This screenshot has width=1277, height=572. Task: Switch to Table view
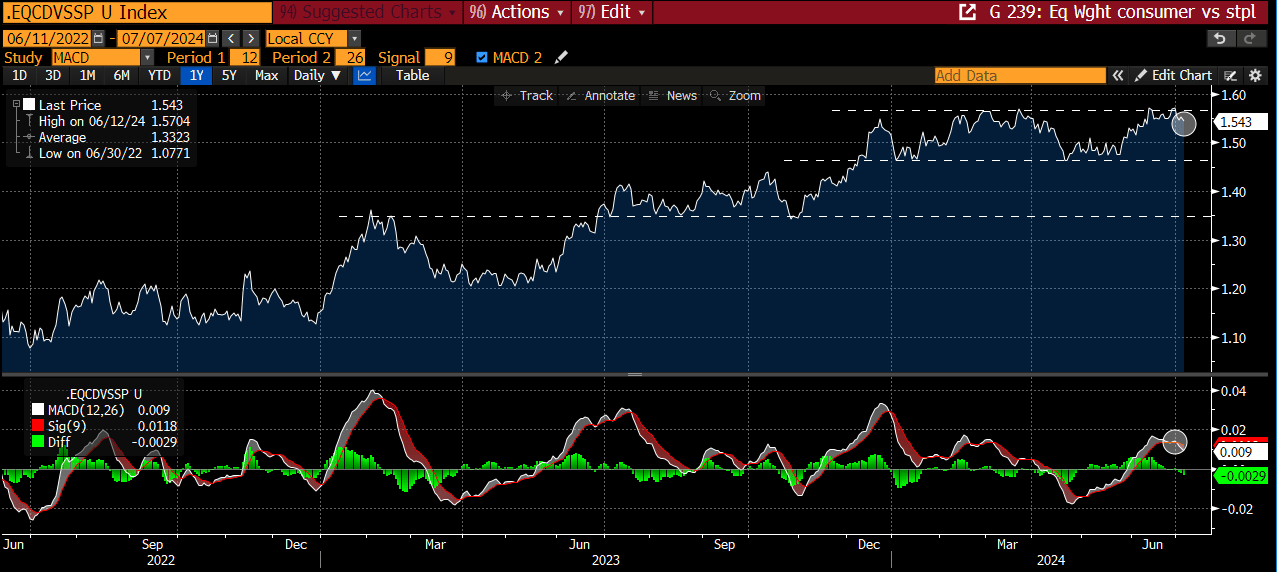pyautogui.click(x=412, y=75)
